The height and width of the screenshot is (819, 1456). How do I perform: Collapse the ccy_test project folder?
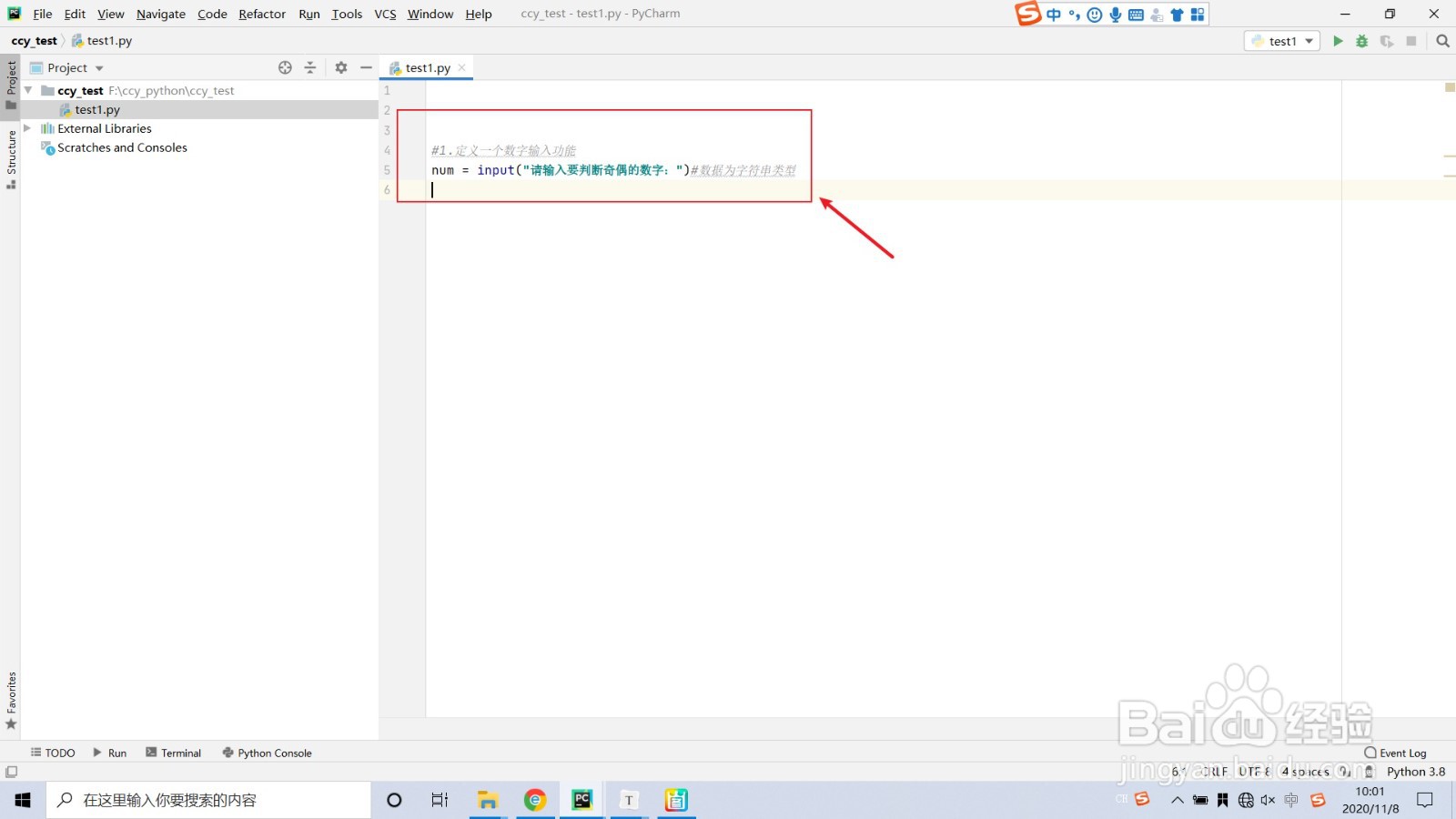28,90
